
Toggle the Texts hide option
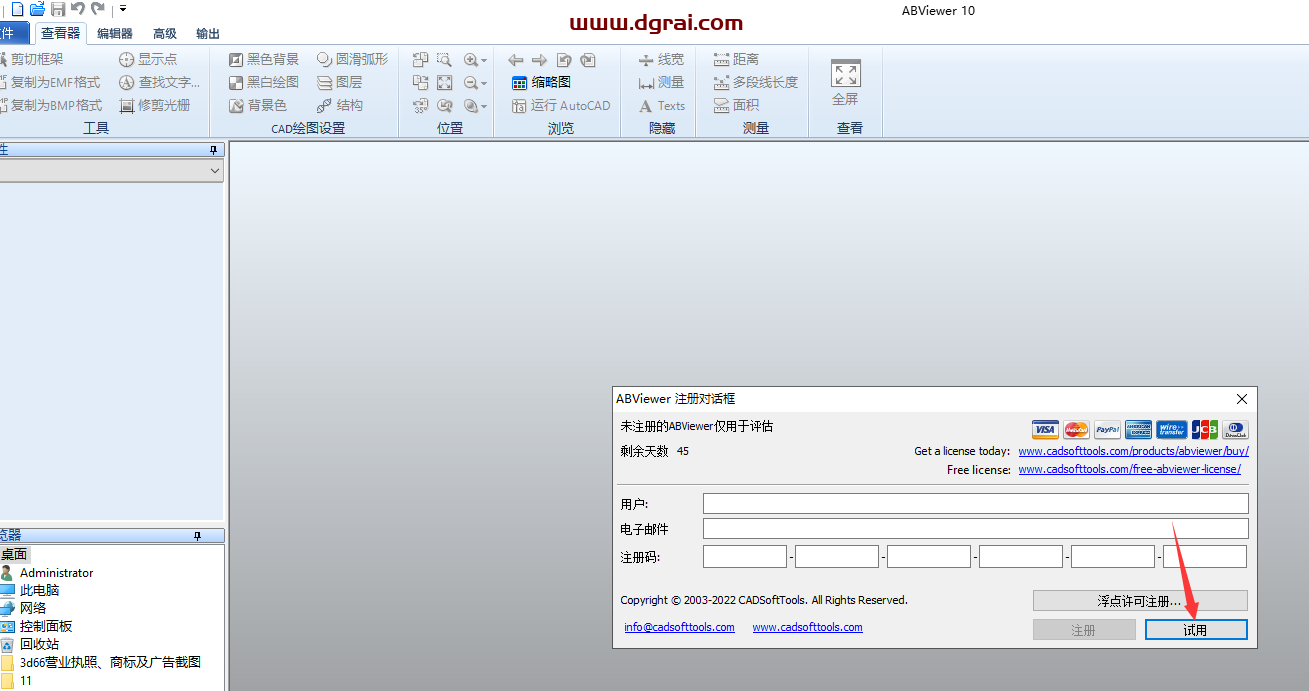click(x=661, y=105)
